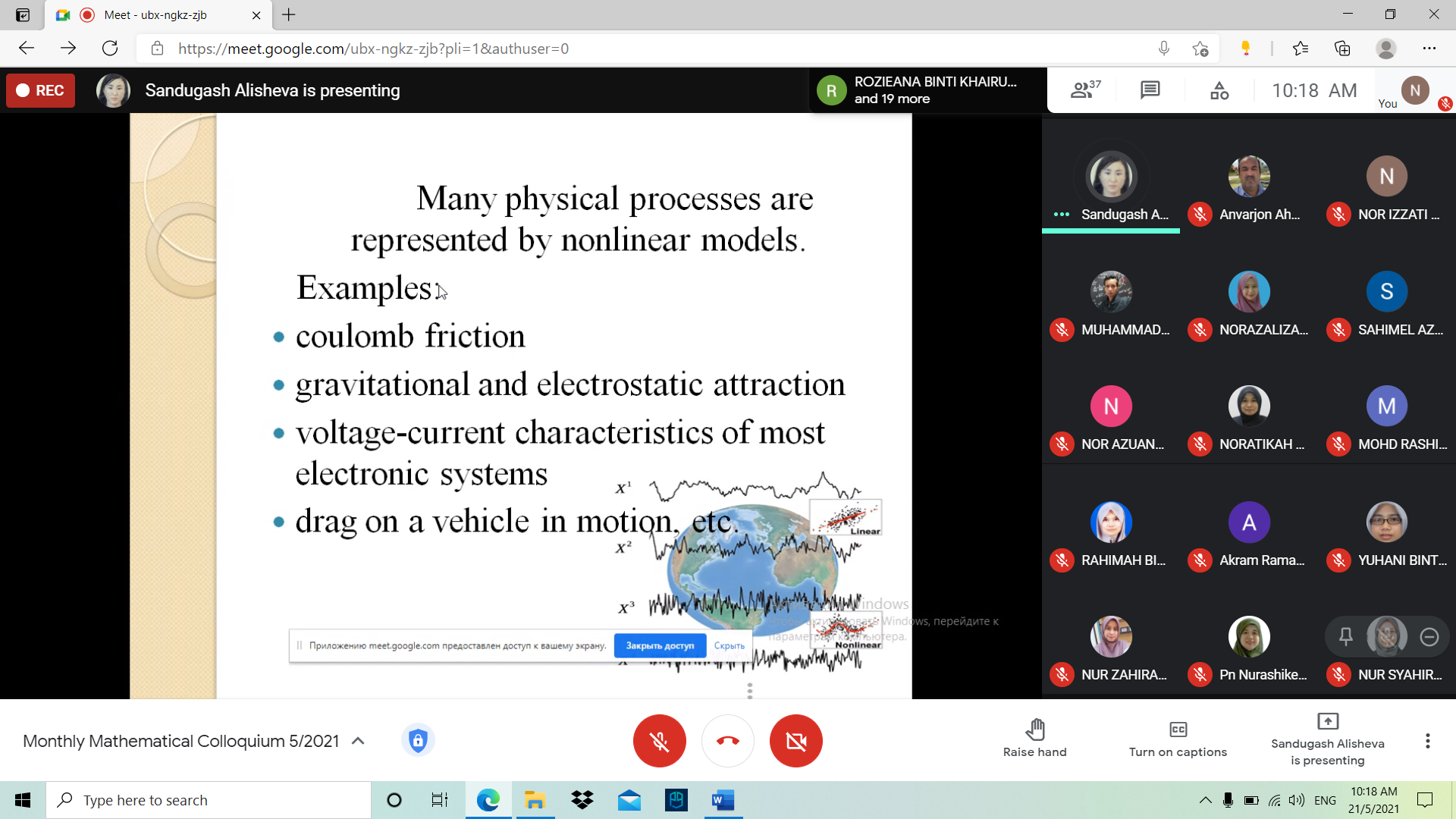Remove NUR SYAHIR participant via minus icon
1456x819 pixels.
click(x=1429, y=637)
